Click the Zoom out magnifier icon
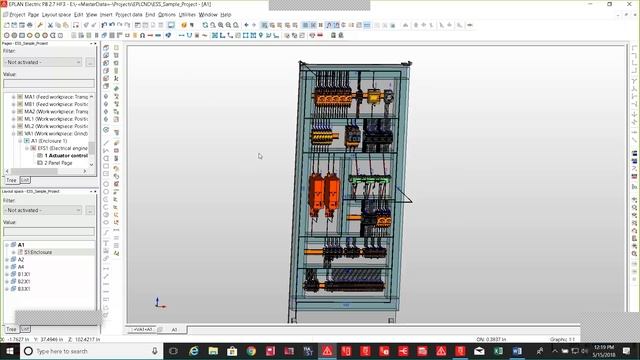640x360 pixels. click(x=228, y=25)
